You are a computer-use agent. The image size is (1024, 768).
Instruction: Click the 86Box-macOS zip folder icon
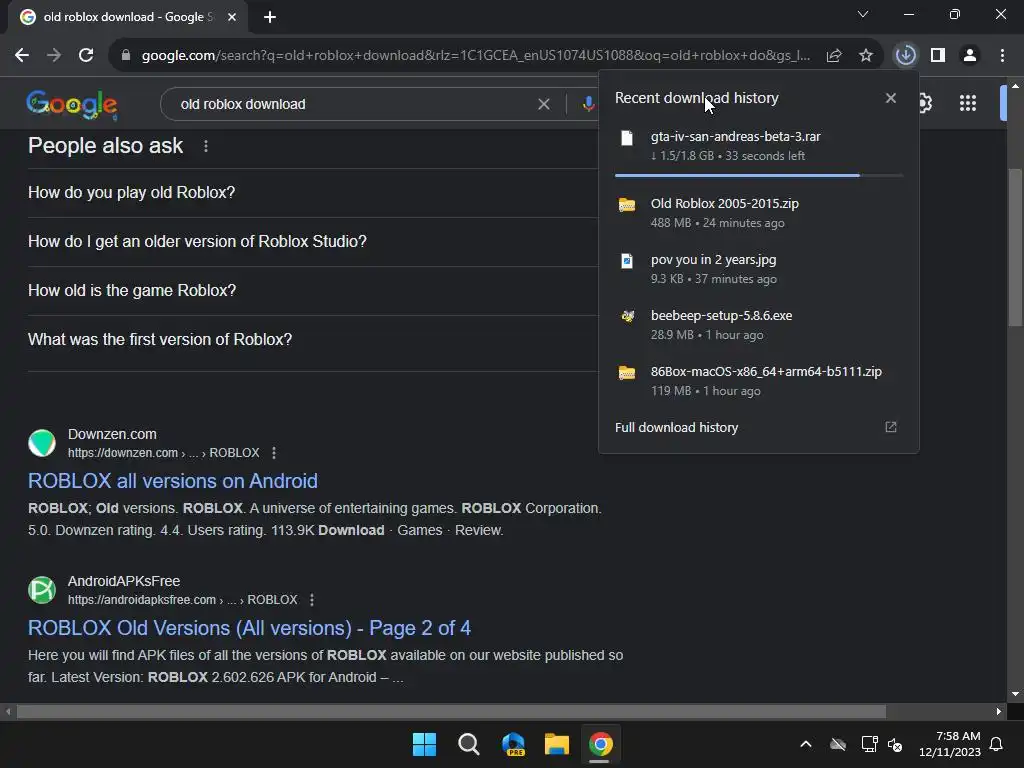pyautogui.click(x=627, y=373)
